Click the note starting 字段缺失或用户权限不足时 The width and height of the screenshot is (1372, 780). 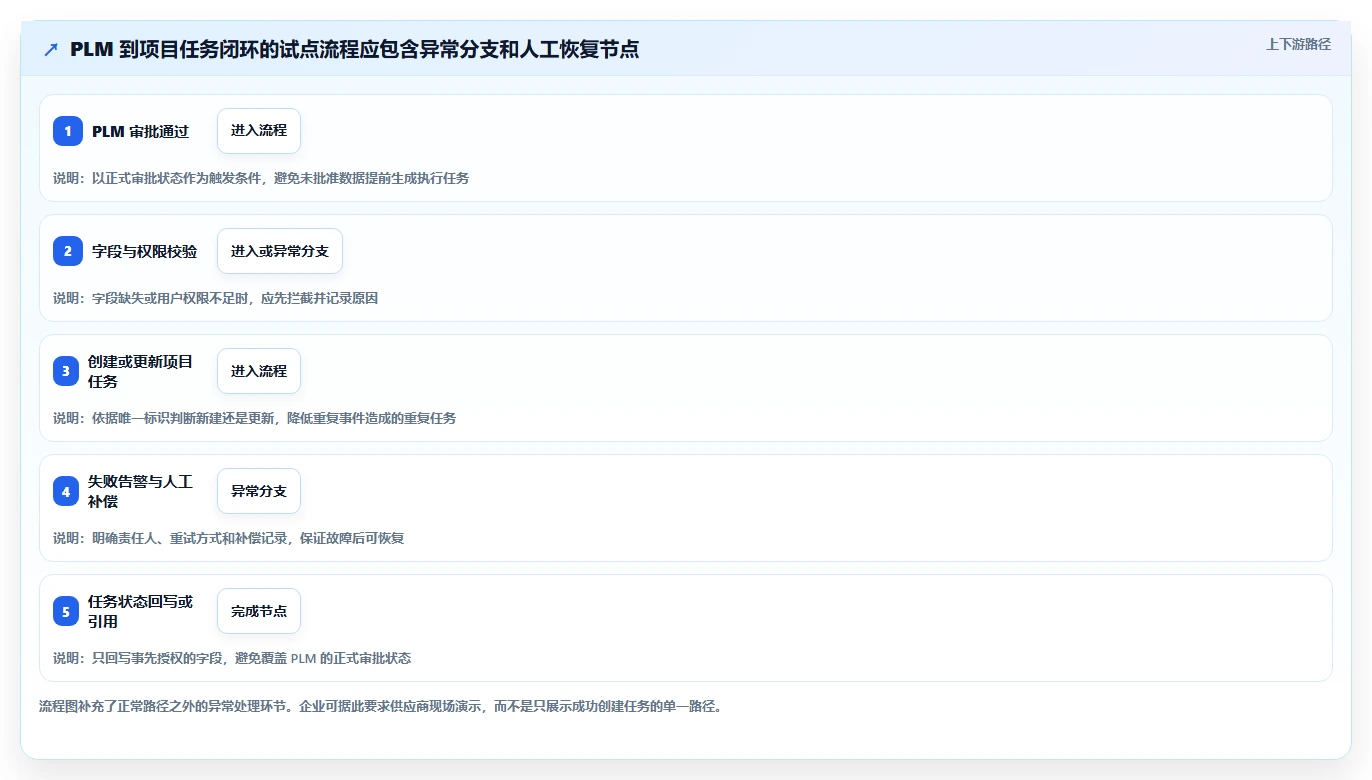coord(216,298)
